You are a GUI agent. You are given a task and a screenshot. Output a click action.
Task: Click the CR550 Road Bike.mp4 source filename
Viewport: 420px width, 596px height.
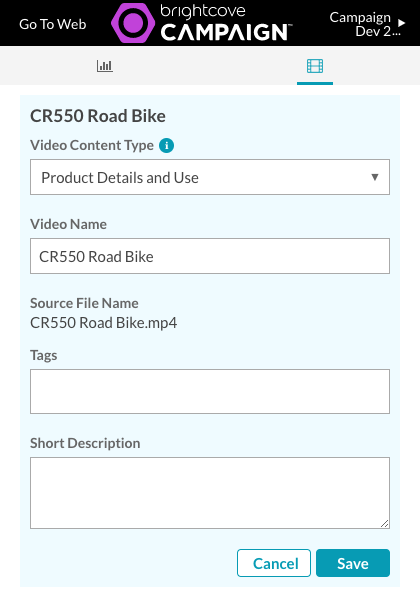(x=103, y=323)
